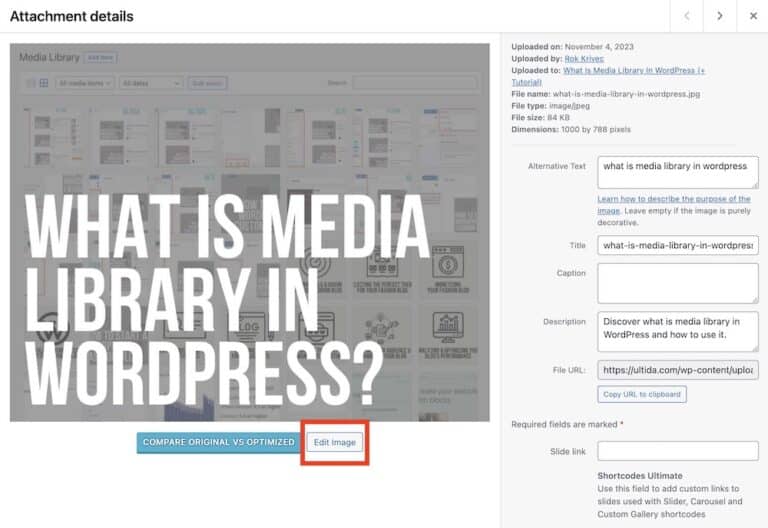Viewport: 768px width, 528px height.
Task: Select the File URL field
Action: pos(678,370)
